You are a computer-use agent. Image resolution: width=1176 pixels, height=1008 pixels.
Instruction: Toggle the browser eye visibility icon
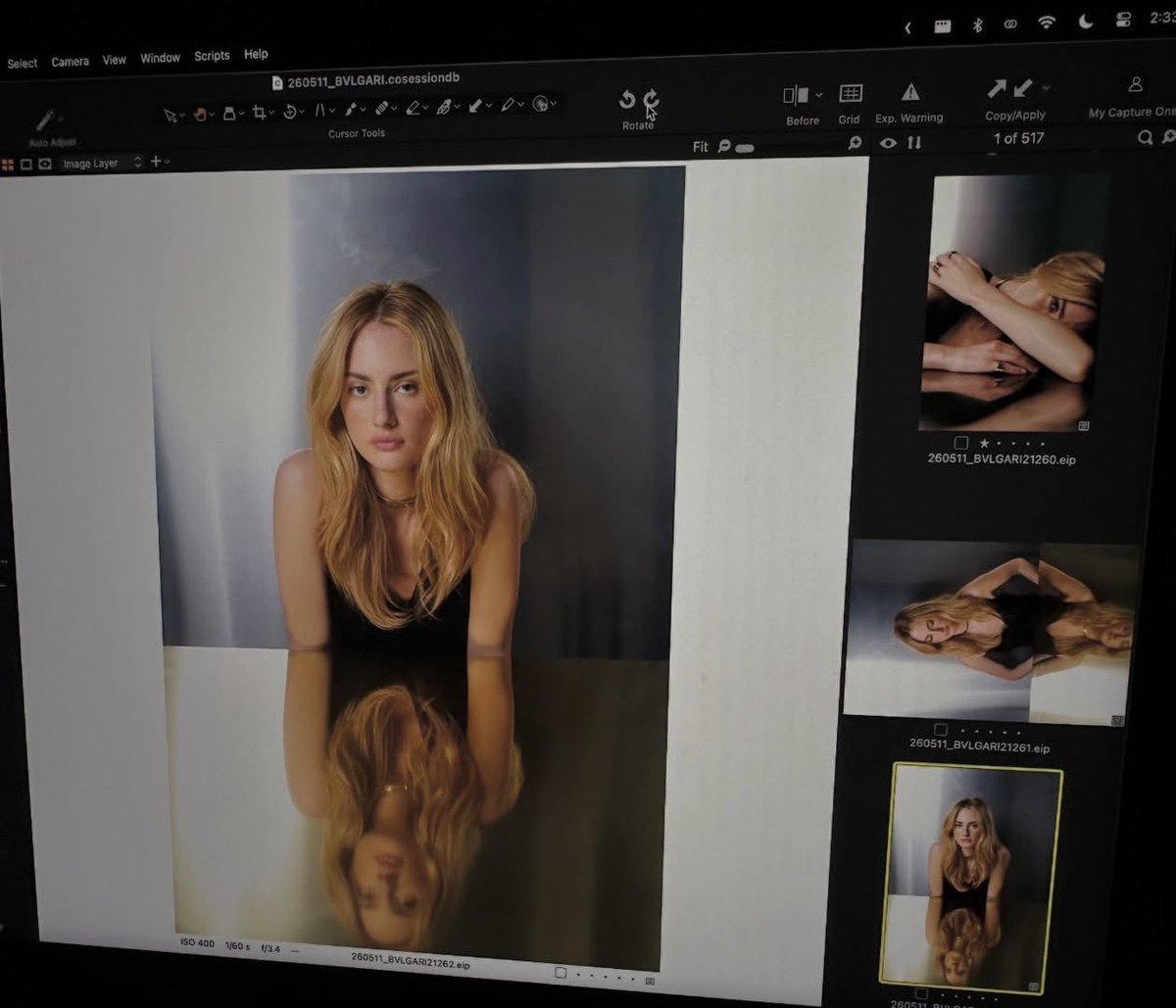tap(888, 143)
